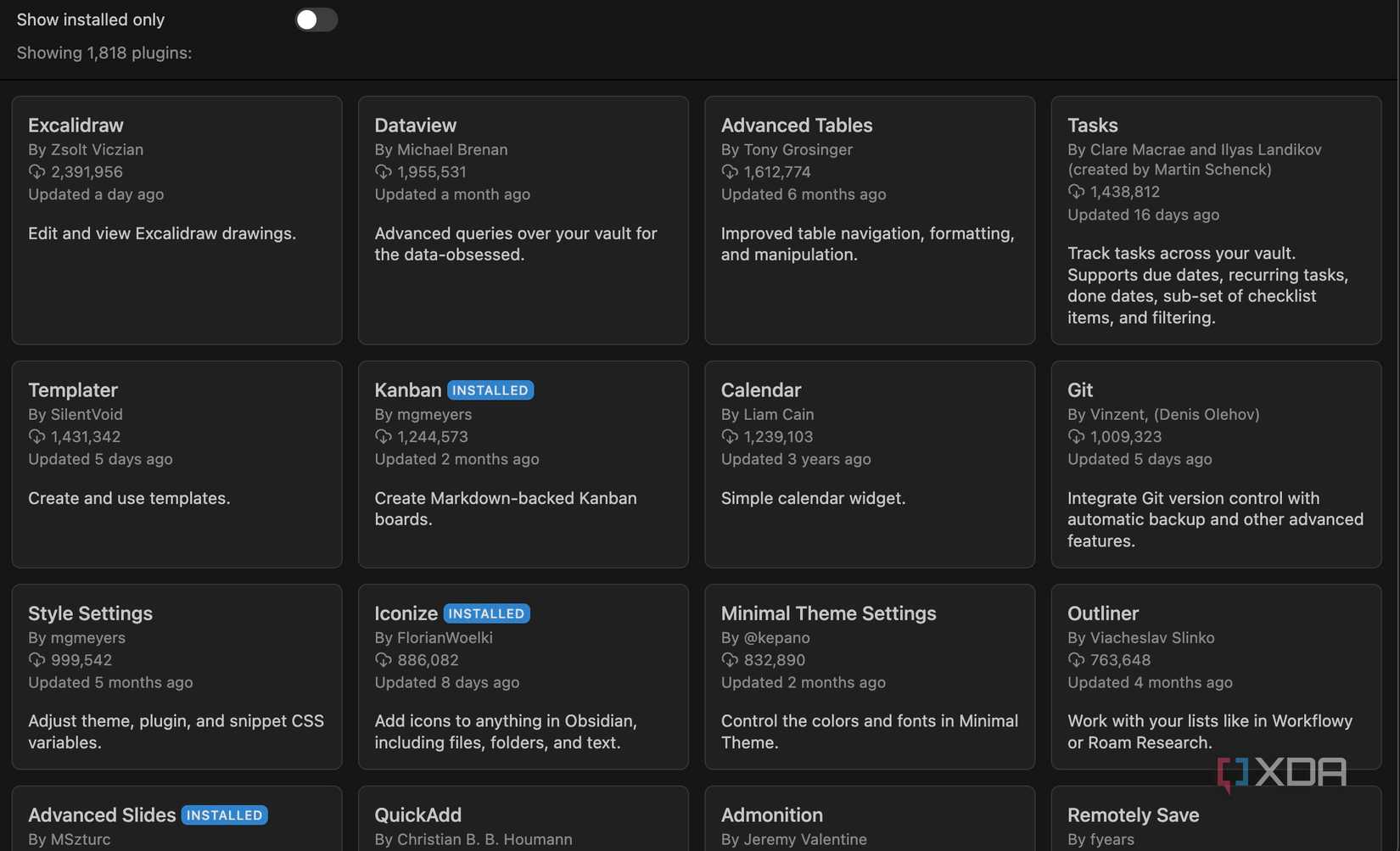Click author 'By @kepano'

[x=765, y=638]
